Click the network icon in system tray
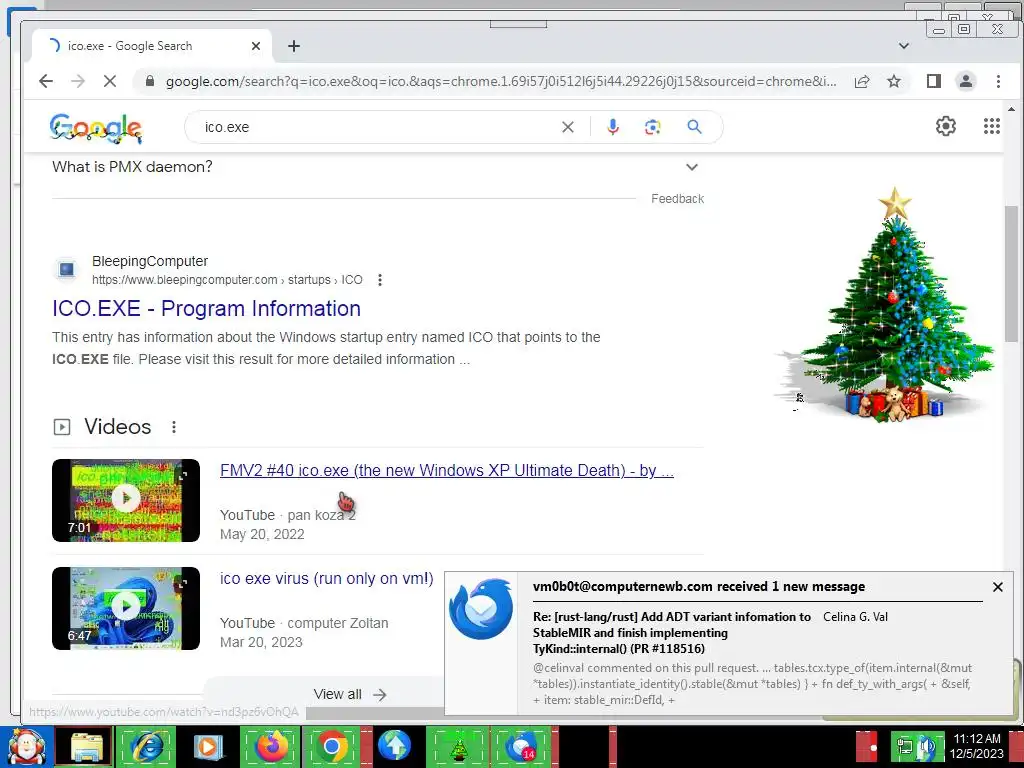Screen dimensions: 1024x768 coord(905,747)
